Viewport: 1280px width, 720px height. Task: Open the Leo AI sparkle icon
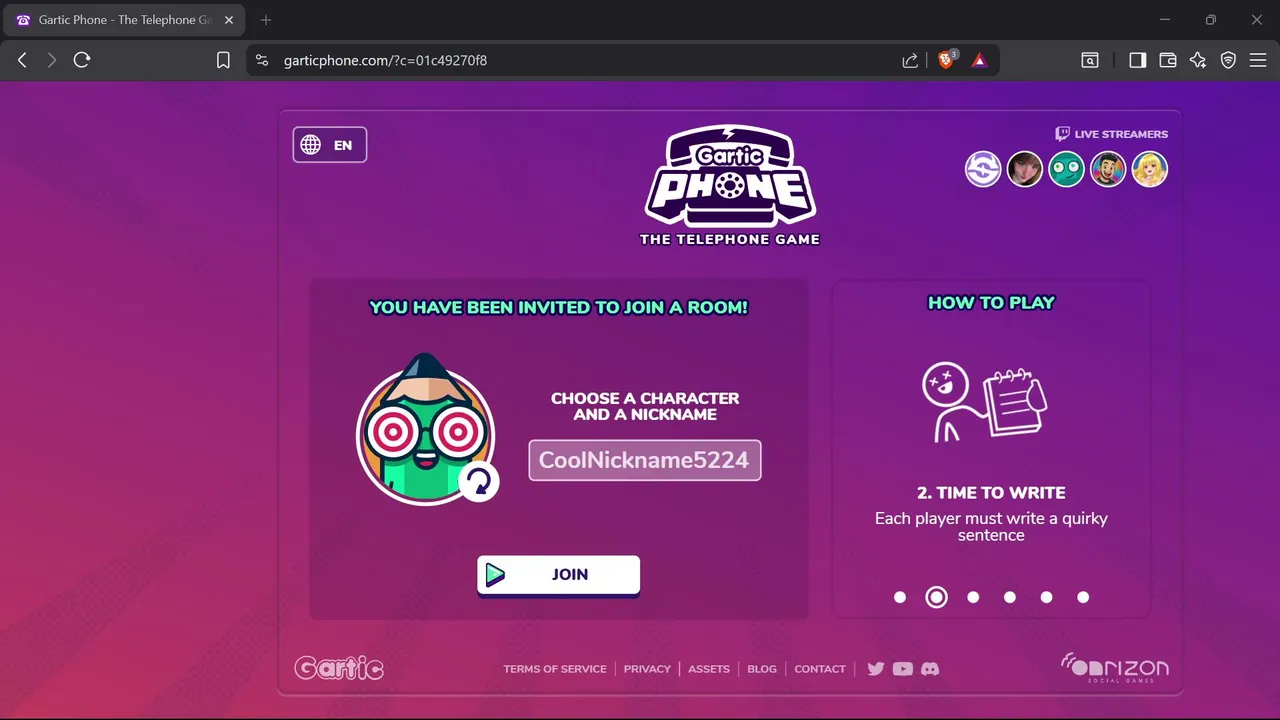coord(1198,60)
